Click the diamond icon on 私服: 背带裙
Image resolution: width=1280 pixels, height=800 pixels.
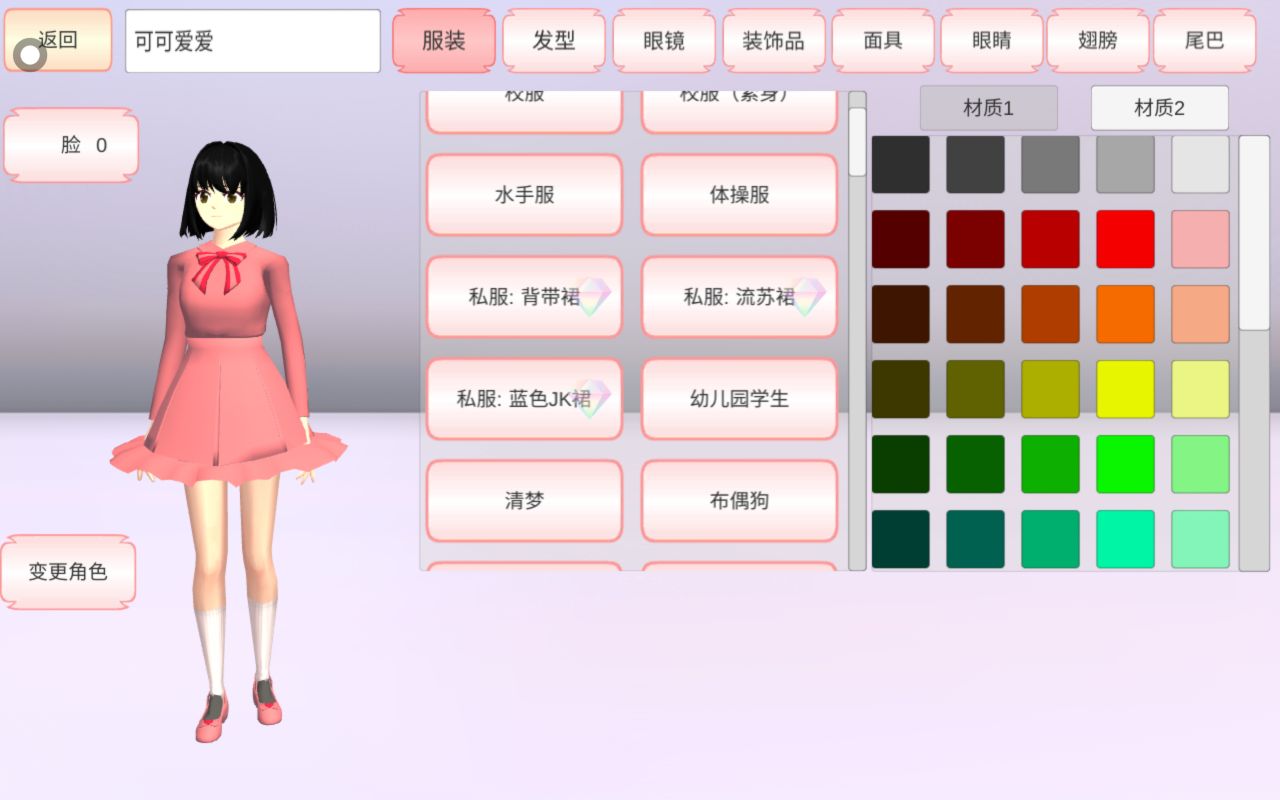[593, 297]
